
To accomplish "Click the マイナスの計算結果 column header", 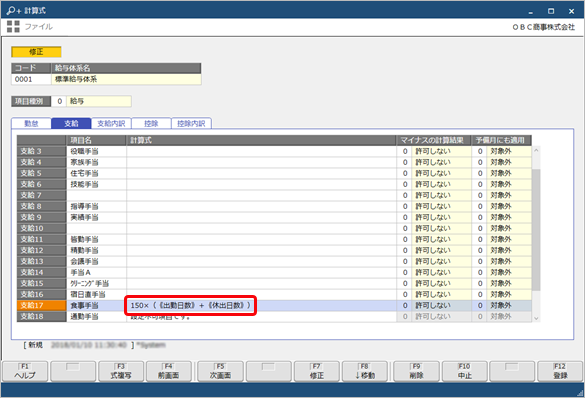I will (x=434, y=140).
